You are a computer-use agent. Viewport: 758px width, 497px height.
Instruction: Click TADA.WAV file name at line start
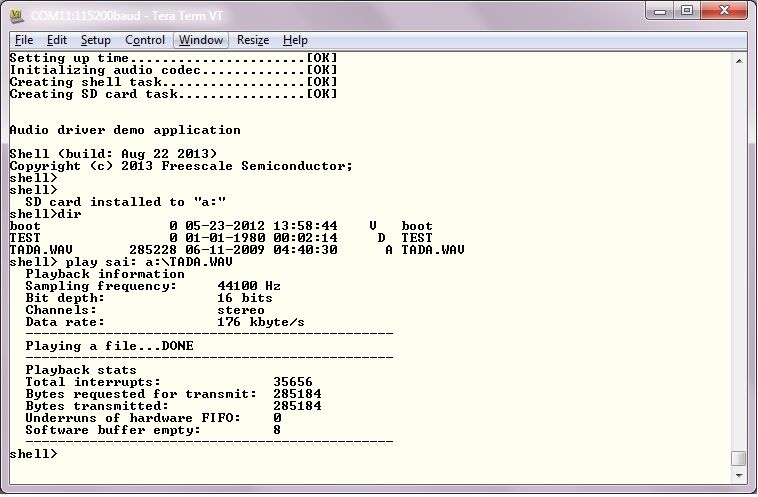click(41, 249)
